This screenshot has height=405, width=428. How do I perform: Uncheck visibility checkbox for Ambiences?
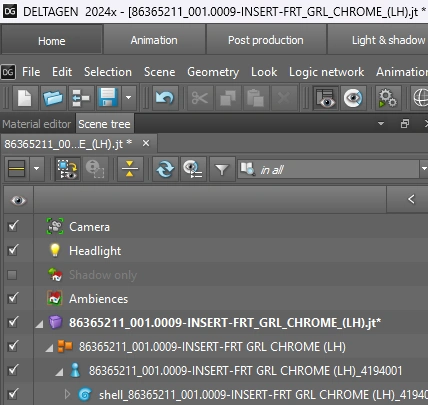pyautogui.click(x=13, y=298)
